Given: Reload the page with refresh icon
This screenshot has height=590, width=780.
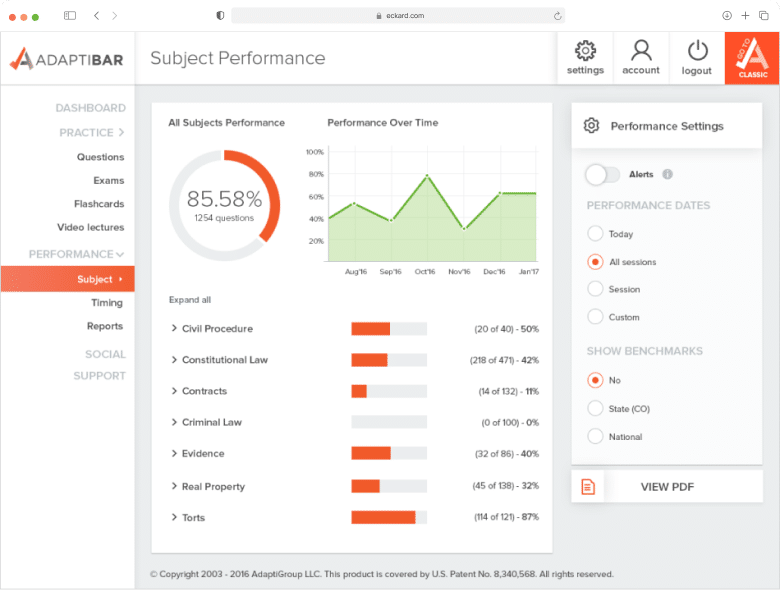Looking at the screenshot, I should (558, 16).
